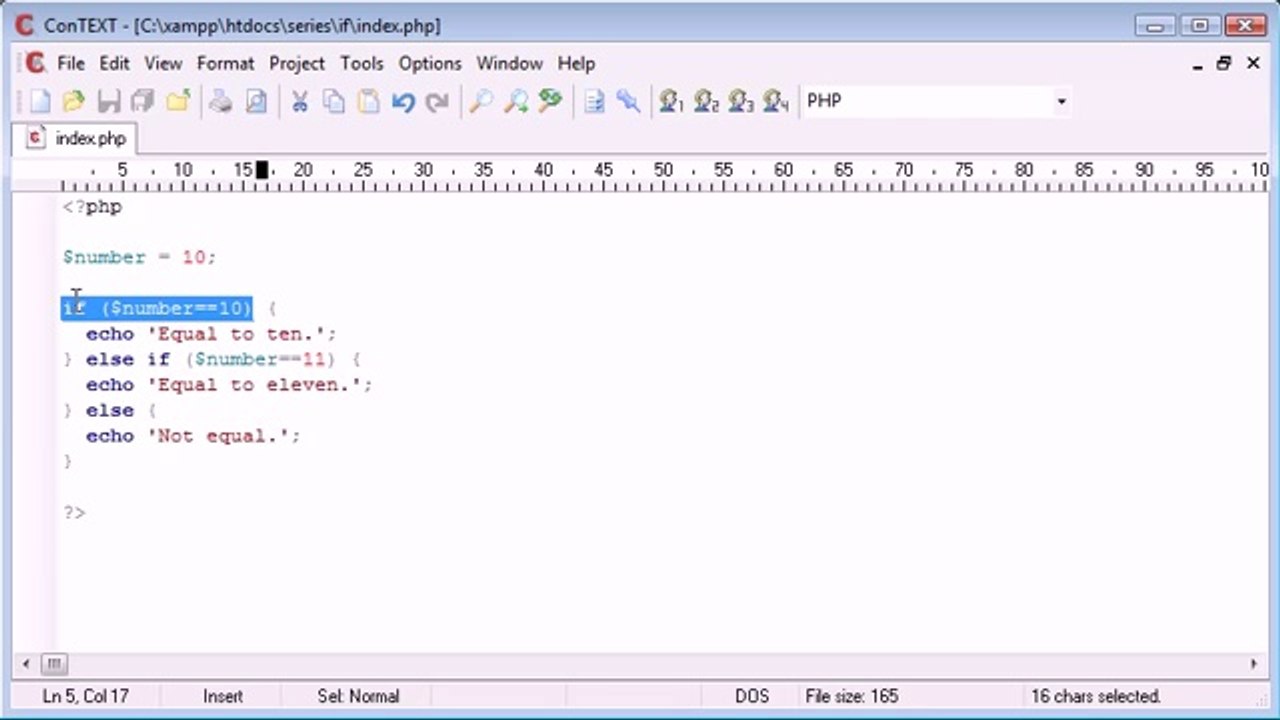Screen dimensions: 1280x720
Task: Click '16 chars selected.' status text
Action: coord(1095,696)
